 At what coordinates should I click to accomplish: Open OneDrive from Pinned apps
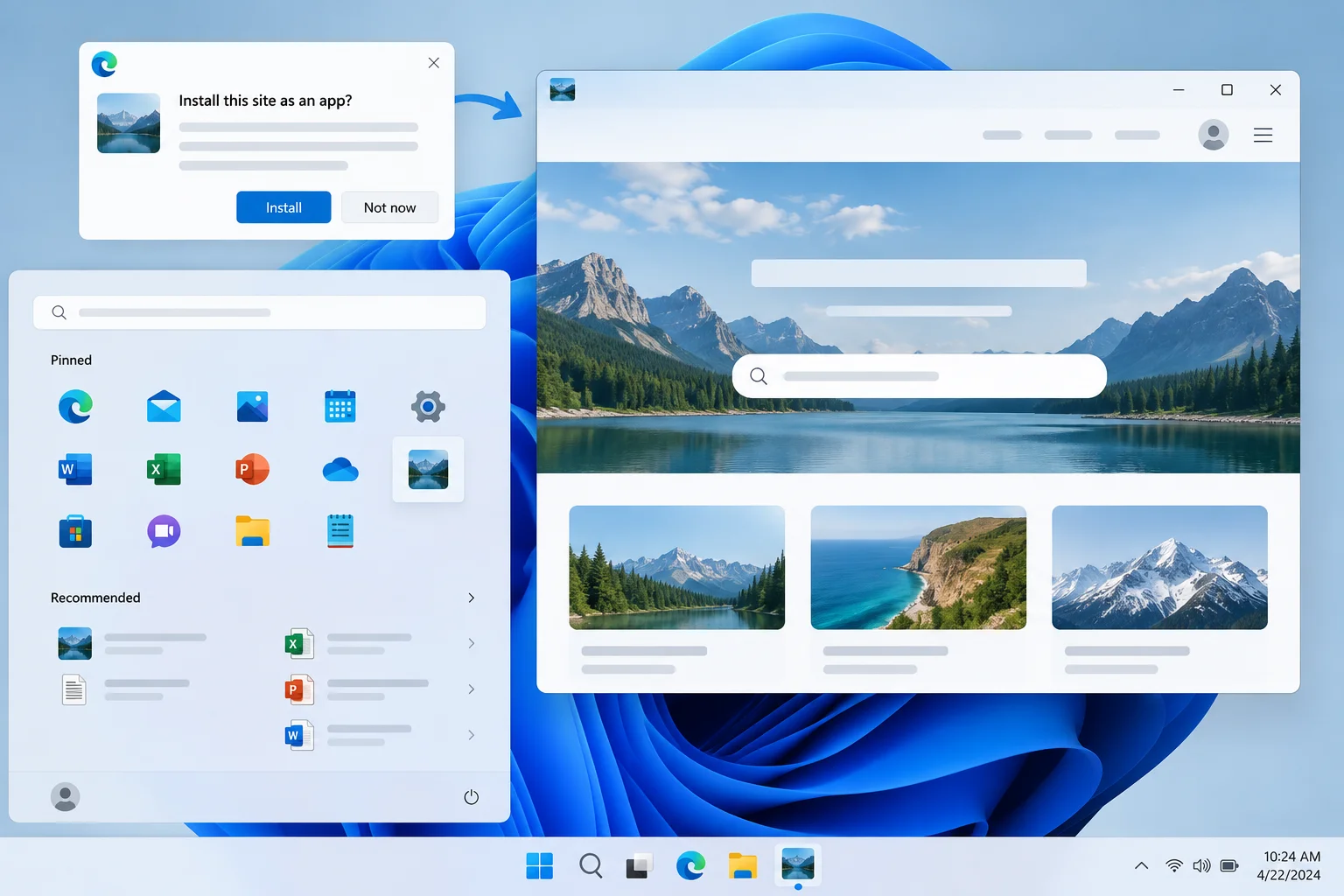click(340, 470)
